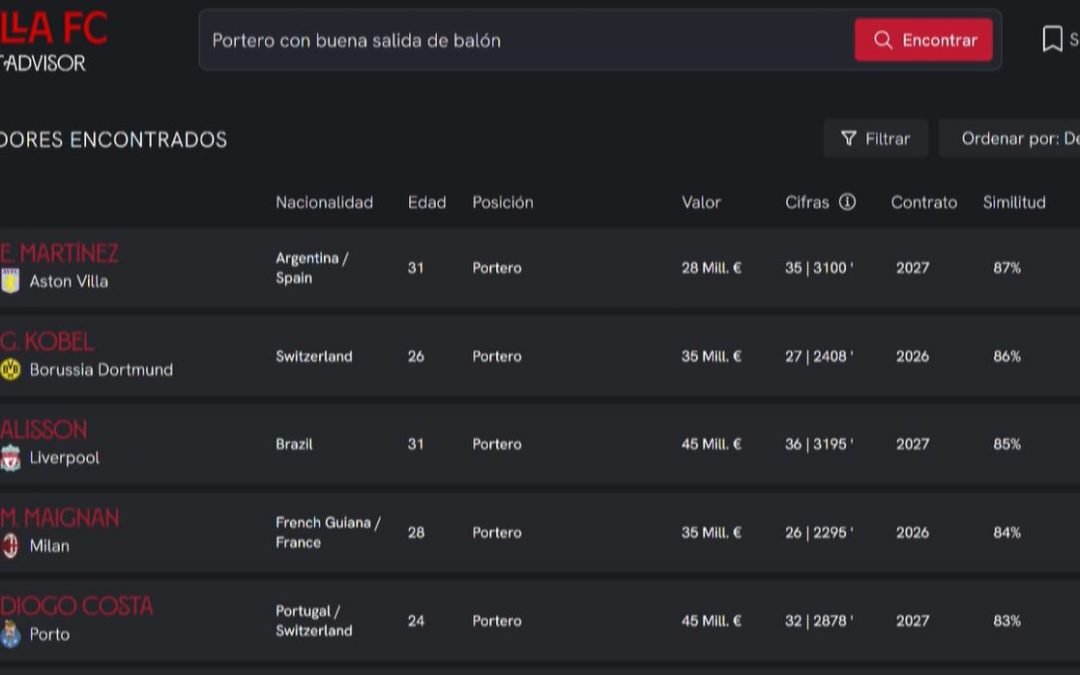Click the Cifras info icon
Viewport: 1080px width, 675px height.
click(x=847, y=202)
